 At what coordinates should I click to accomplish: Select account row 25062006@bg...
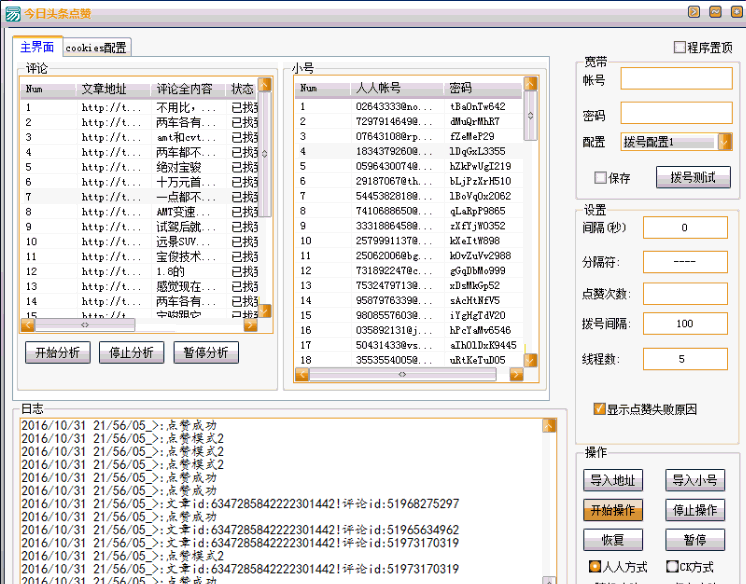coord(409,256)
